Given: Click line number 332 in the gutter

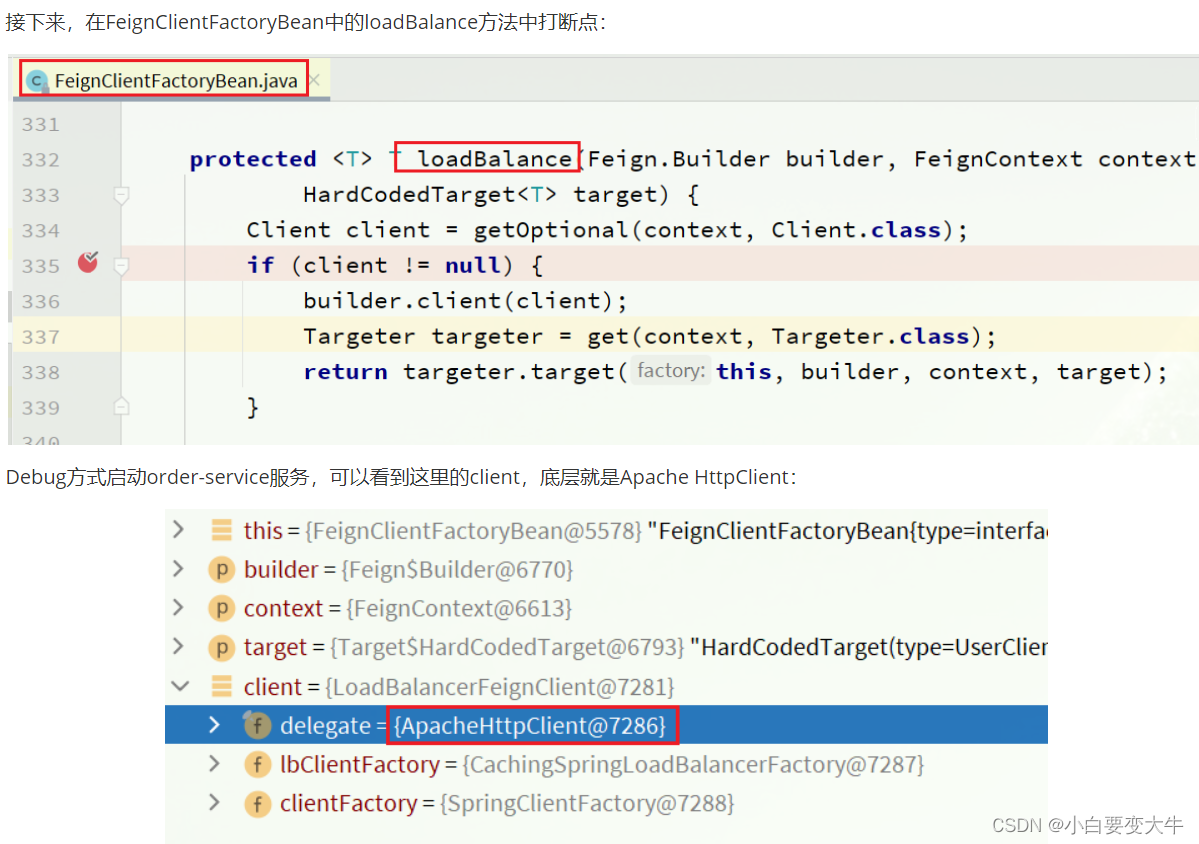Looking at the screenshot, I should [x=41, y=160].
